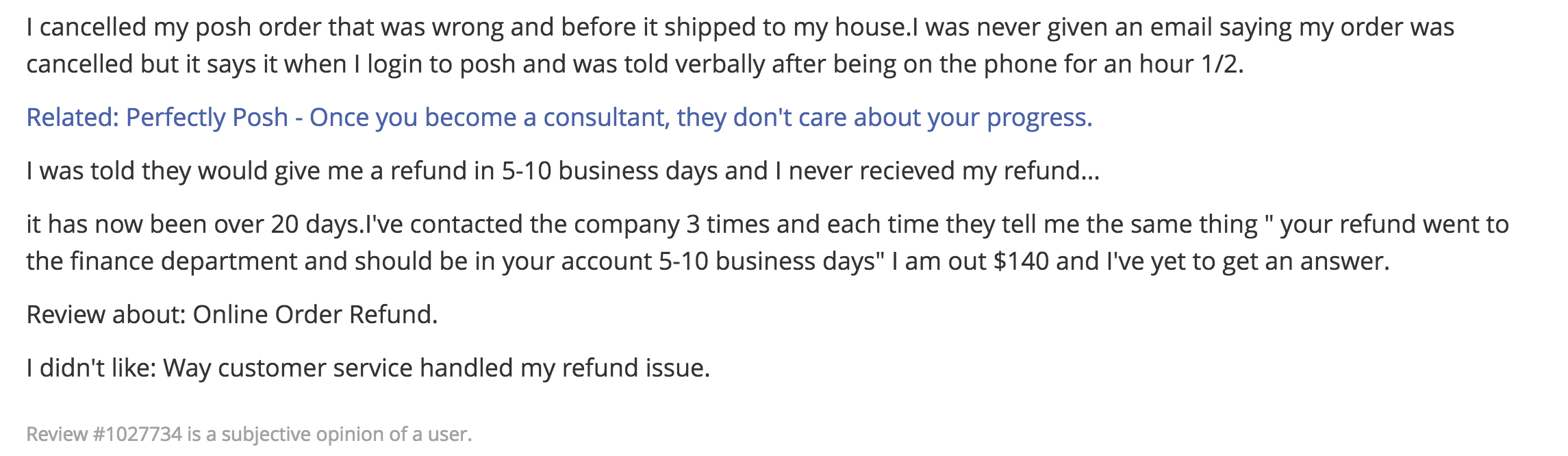
Task: Click the 'I didn't like:' customer service line
Action: pyautogui.click(x=368, y=368)
